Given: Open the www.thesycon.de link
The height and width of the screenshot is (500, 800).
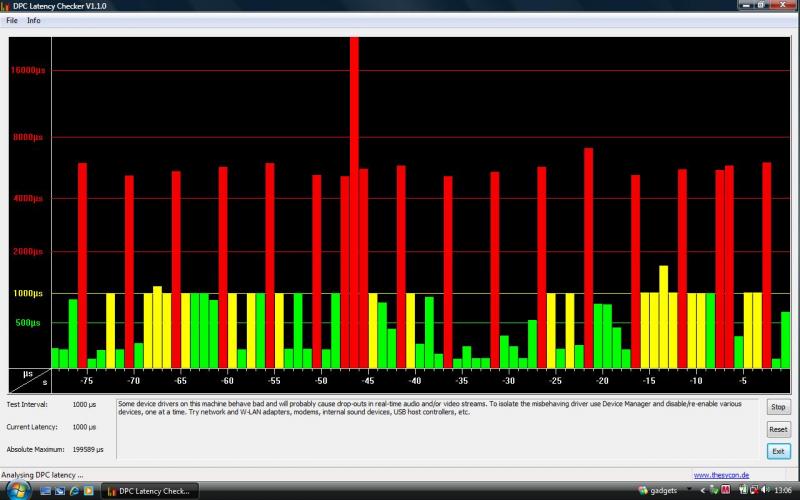Looking at the screenshot, I should [722, 475].
